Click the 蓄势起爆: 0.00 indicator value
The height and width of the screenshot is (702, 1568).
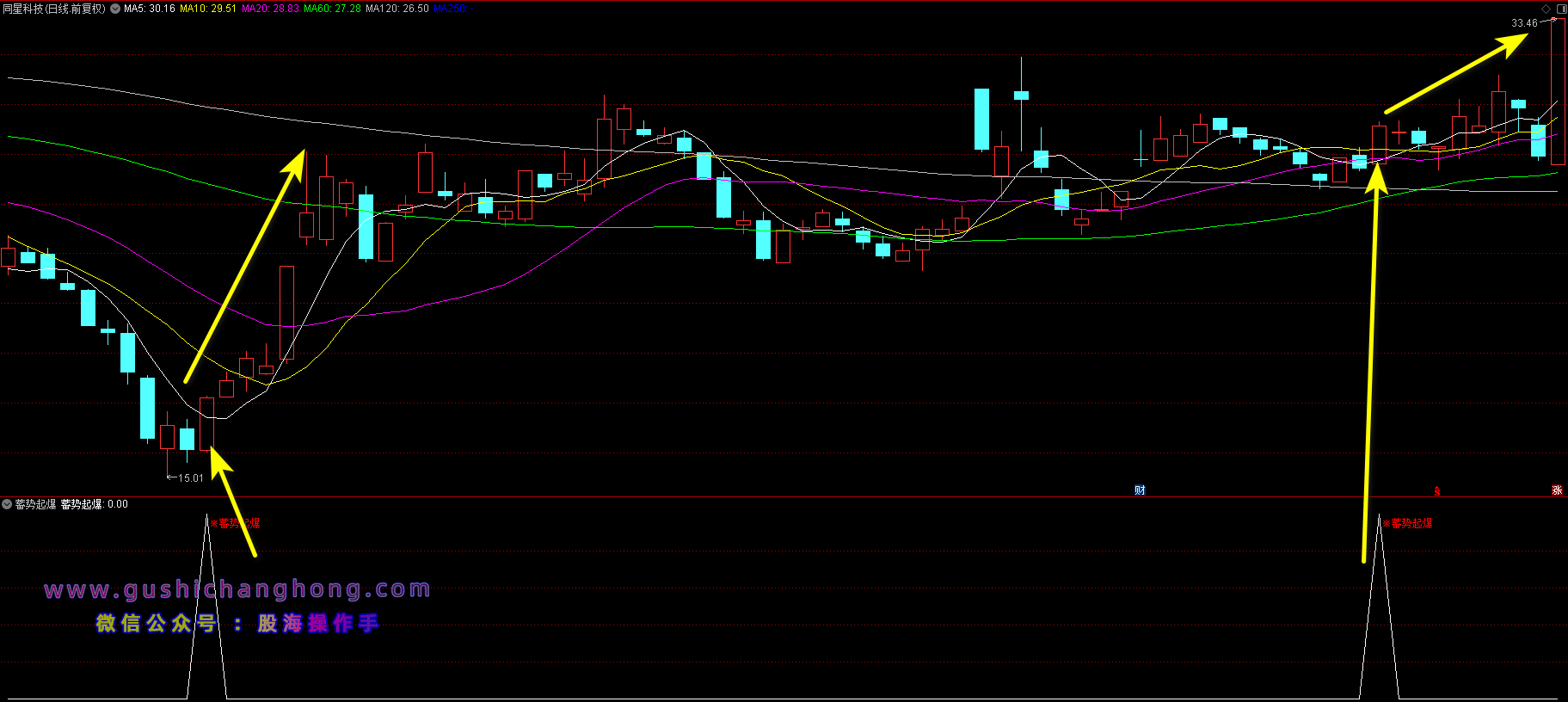[95, 504]
